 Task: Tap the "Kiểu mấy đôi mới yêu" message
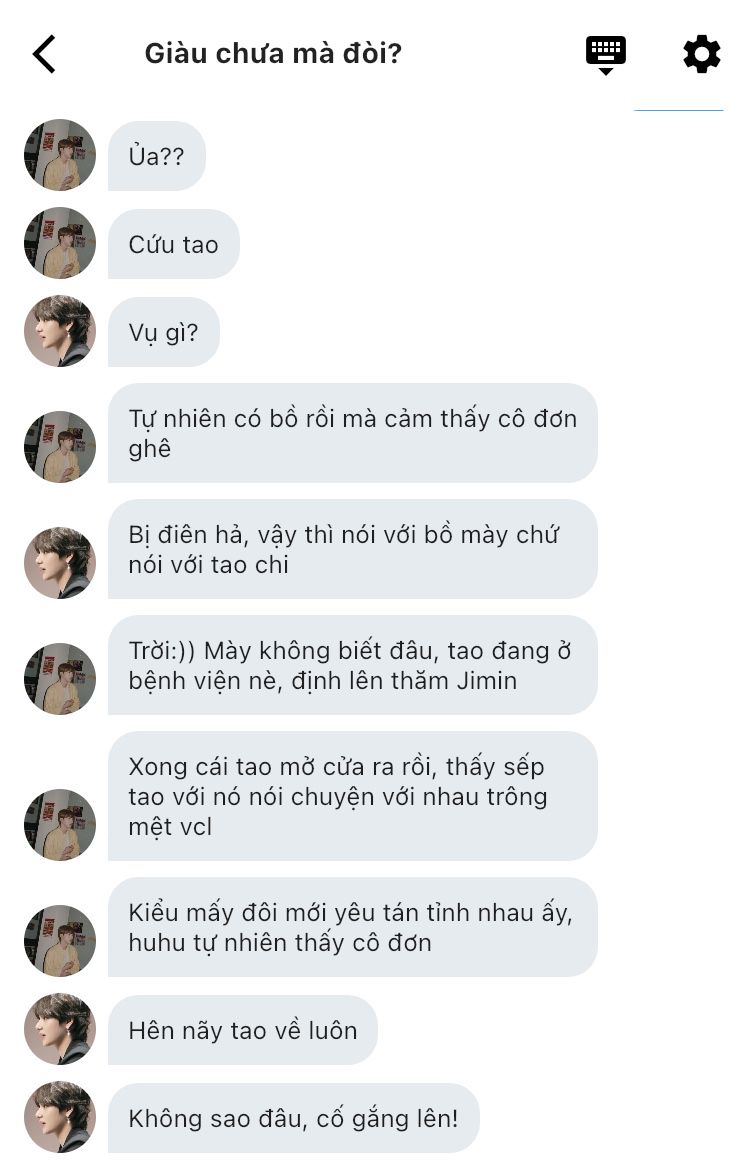point(352,927)
